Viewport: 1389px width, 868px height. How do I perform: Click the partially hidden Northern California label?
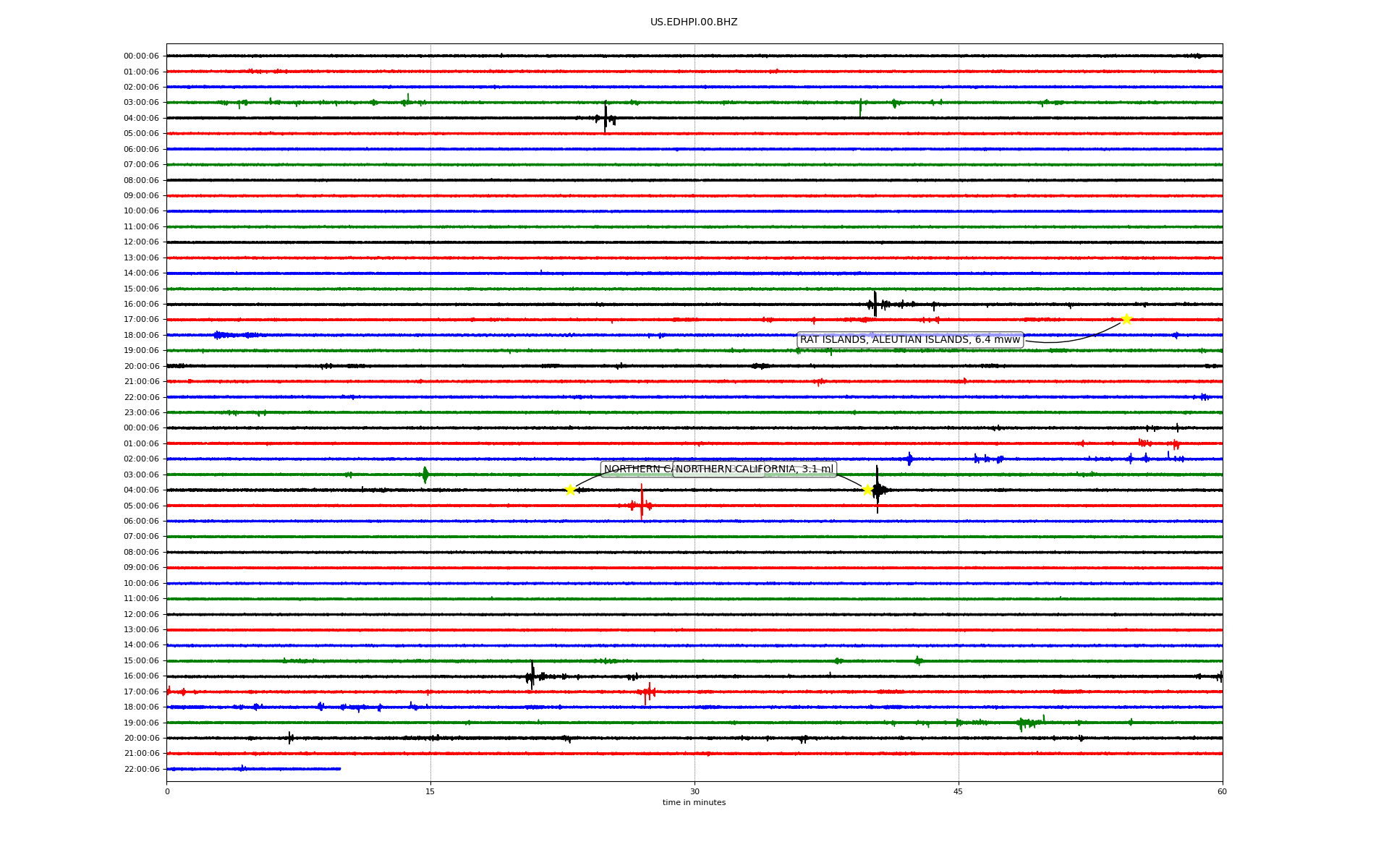pyautogui.click(x=637, y=469)
